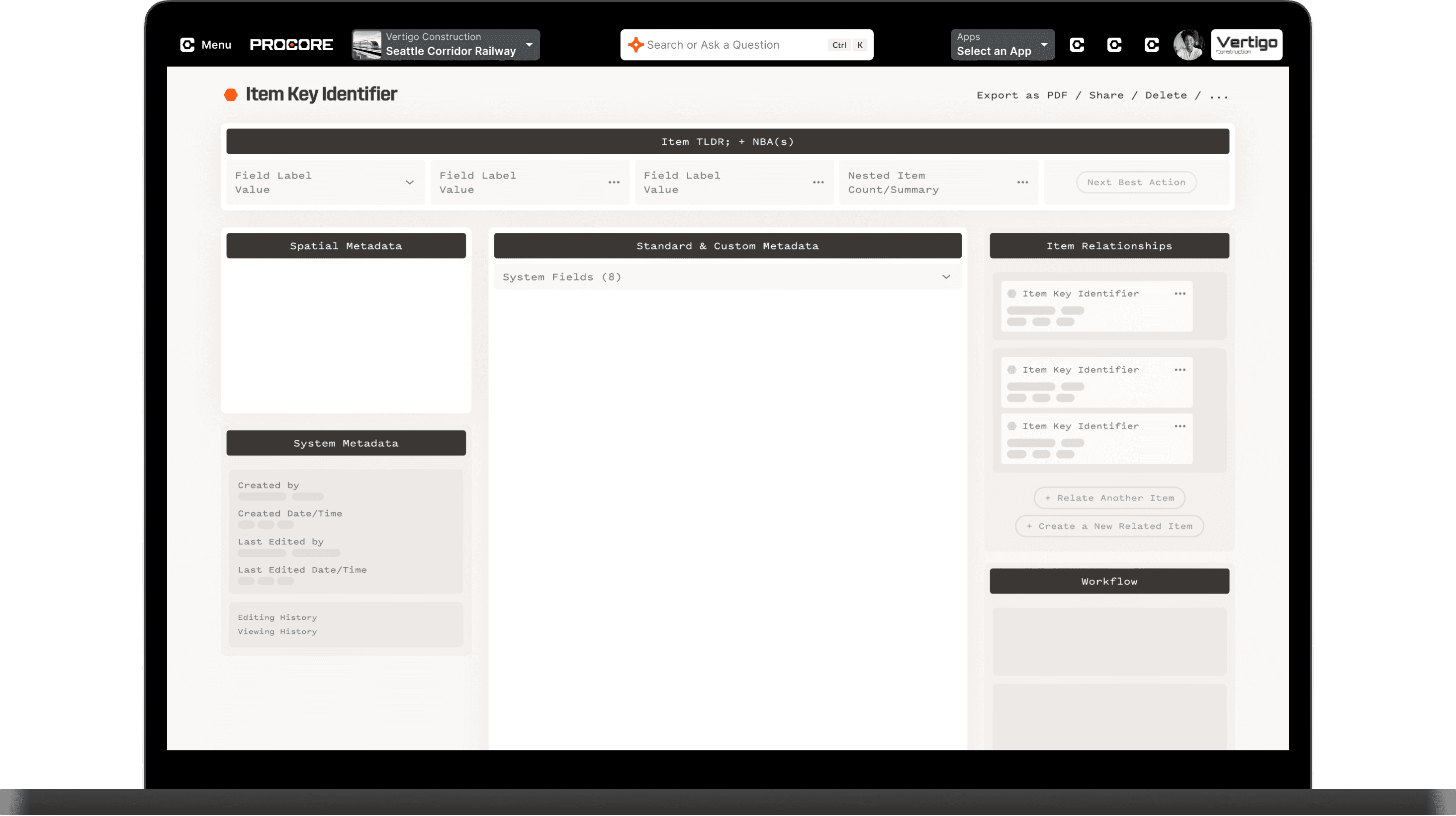The width and height of the screenshot is (1456, 816).
Task: Open the user profile avatar
Action: (1188, 45)
